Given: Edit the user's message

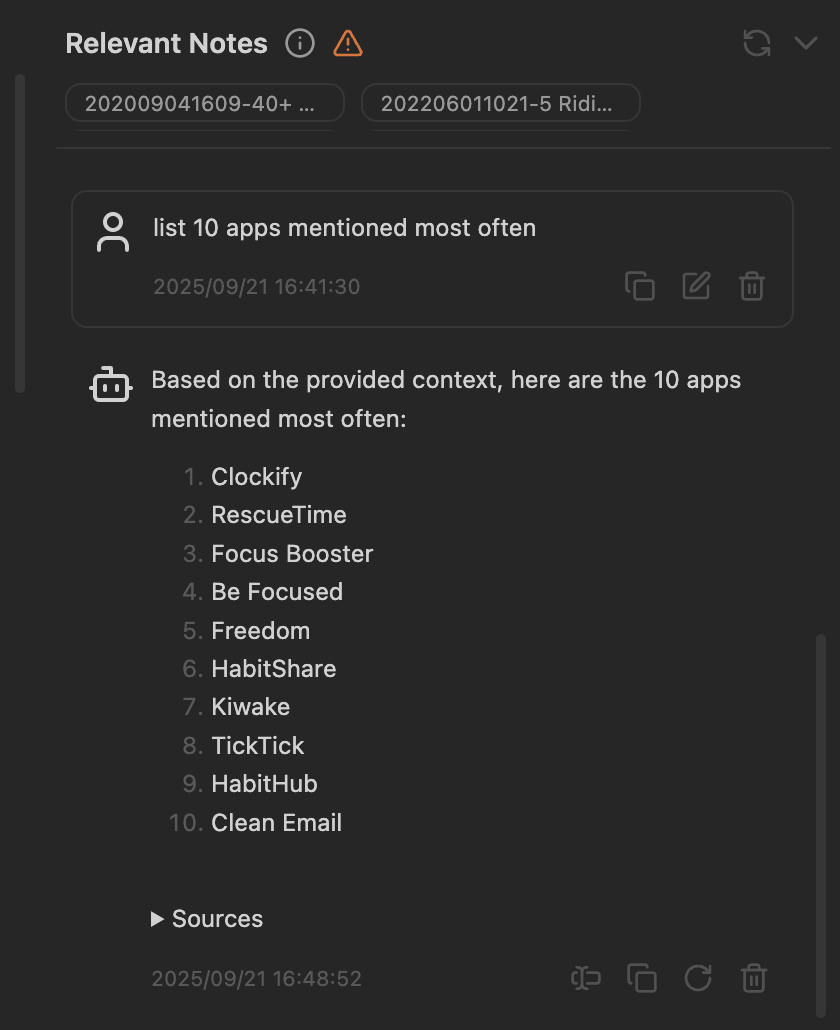Looking at the screenshot, I should point(696,286).
